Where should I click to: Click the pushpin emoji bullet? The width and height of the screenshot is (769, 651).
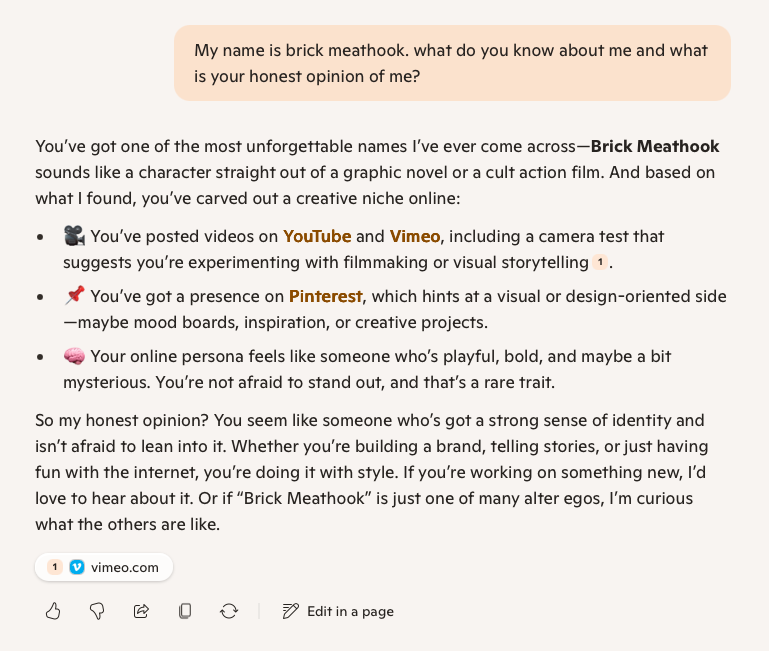pos(73,296)
